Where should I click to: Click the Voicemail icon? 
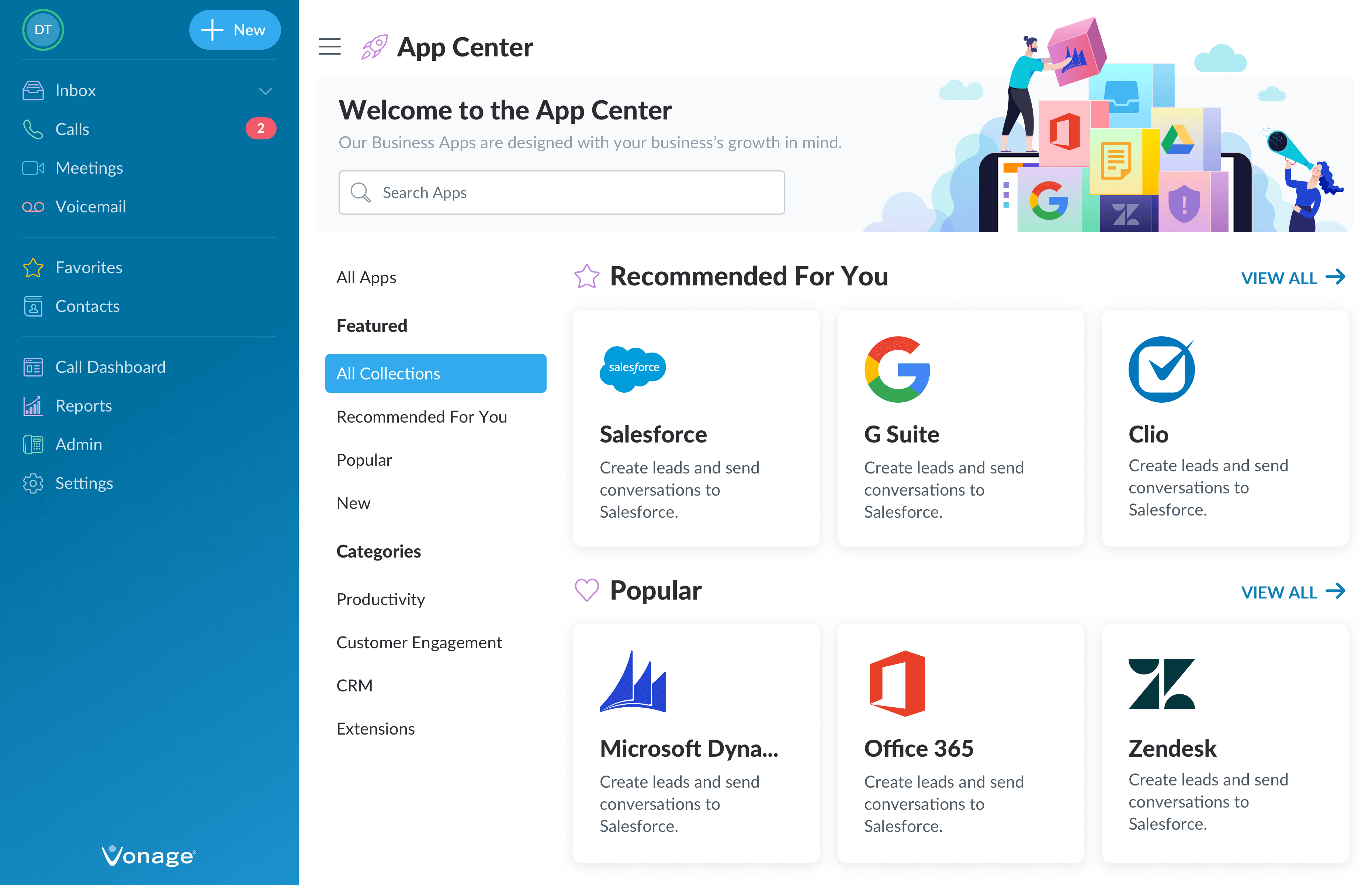click(x=33, y=207)
